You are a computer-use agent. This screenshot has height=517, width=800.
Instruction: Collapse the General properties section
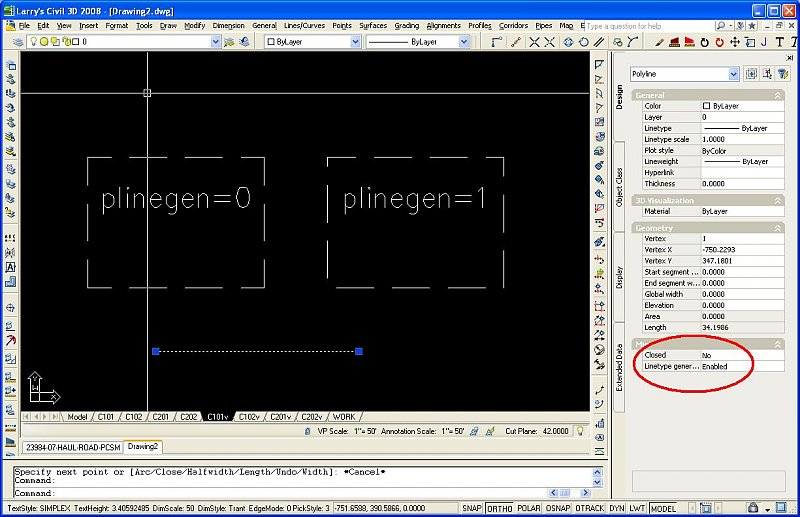pos(778,95)
